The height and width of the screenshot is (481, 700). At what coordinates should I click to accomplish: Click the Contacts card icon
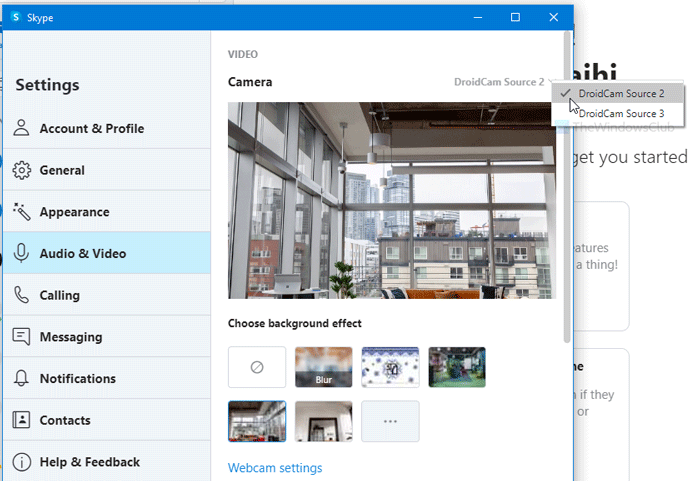21,420
